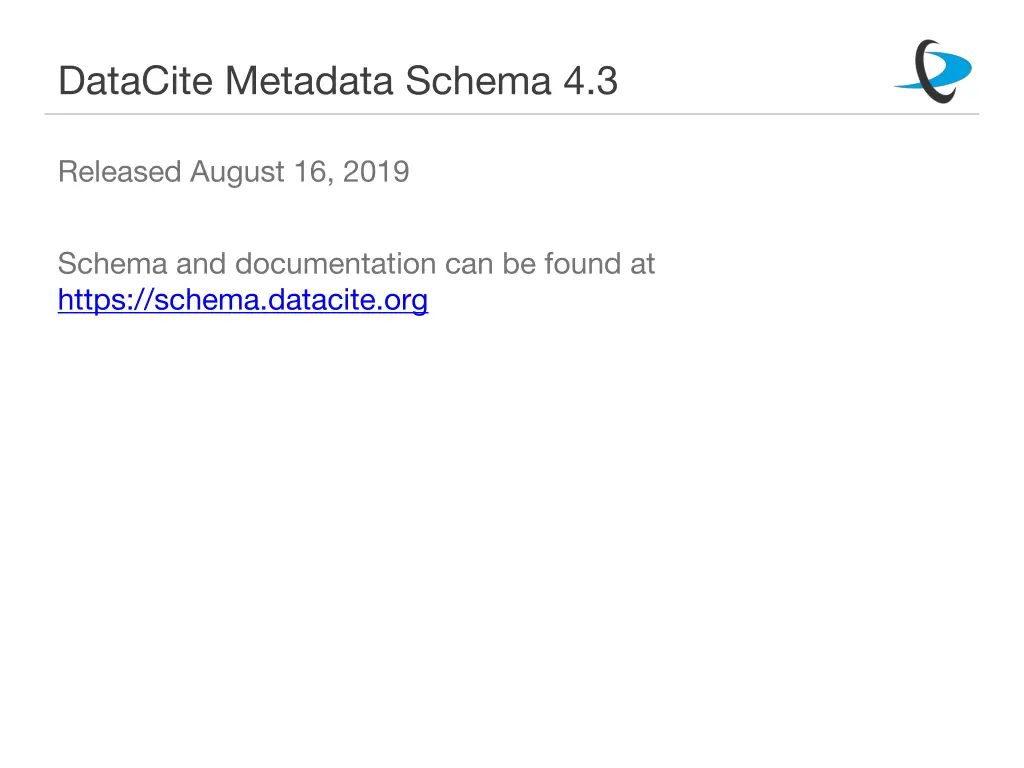Click the "https" prefix of the hyperlink
The image size is (1024, 768).
click(x=85, y=299)
